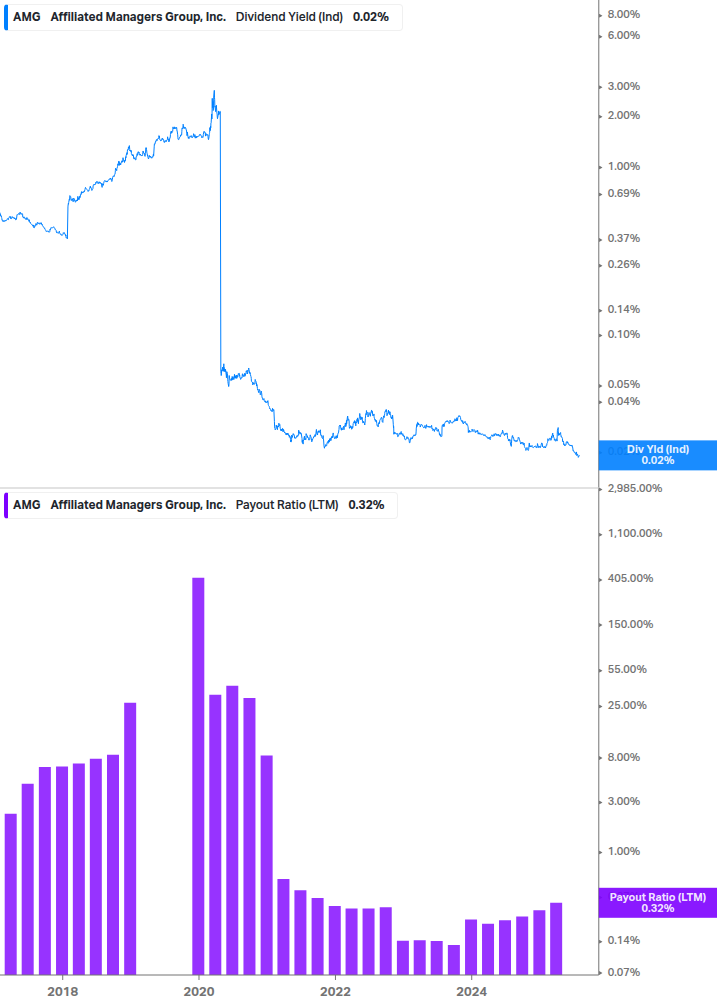Click the 1,100.00% axis value
This screenshot has height=1005, width=717.
click(634, 533)
